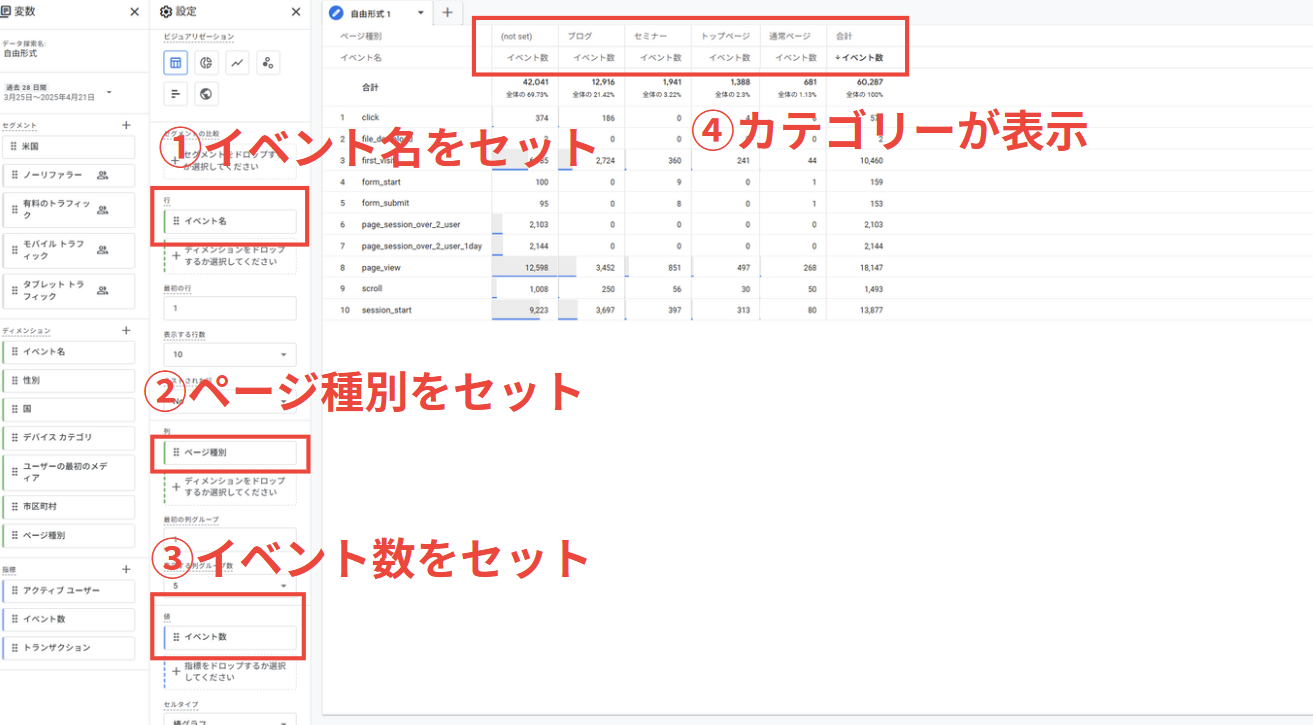Click the ブログ column header
The image size is (1313, 725).
tap(579, 36)
